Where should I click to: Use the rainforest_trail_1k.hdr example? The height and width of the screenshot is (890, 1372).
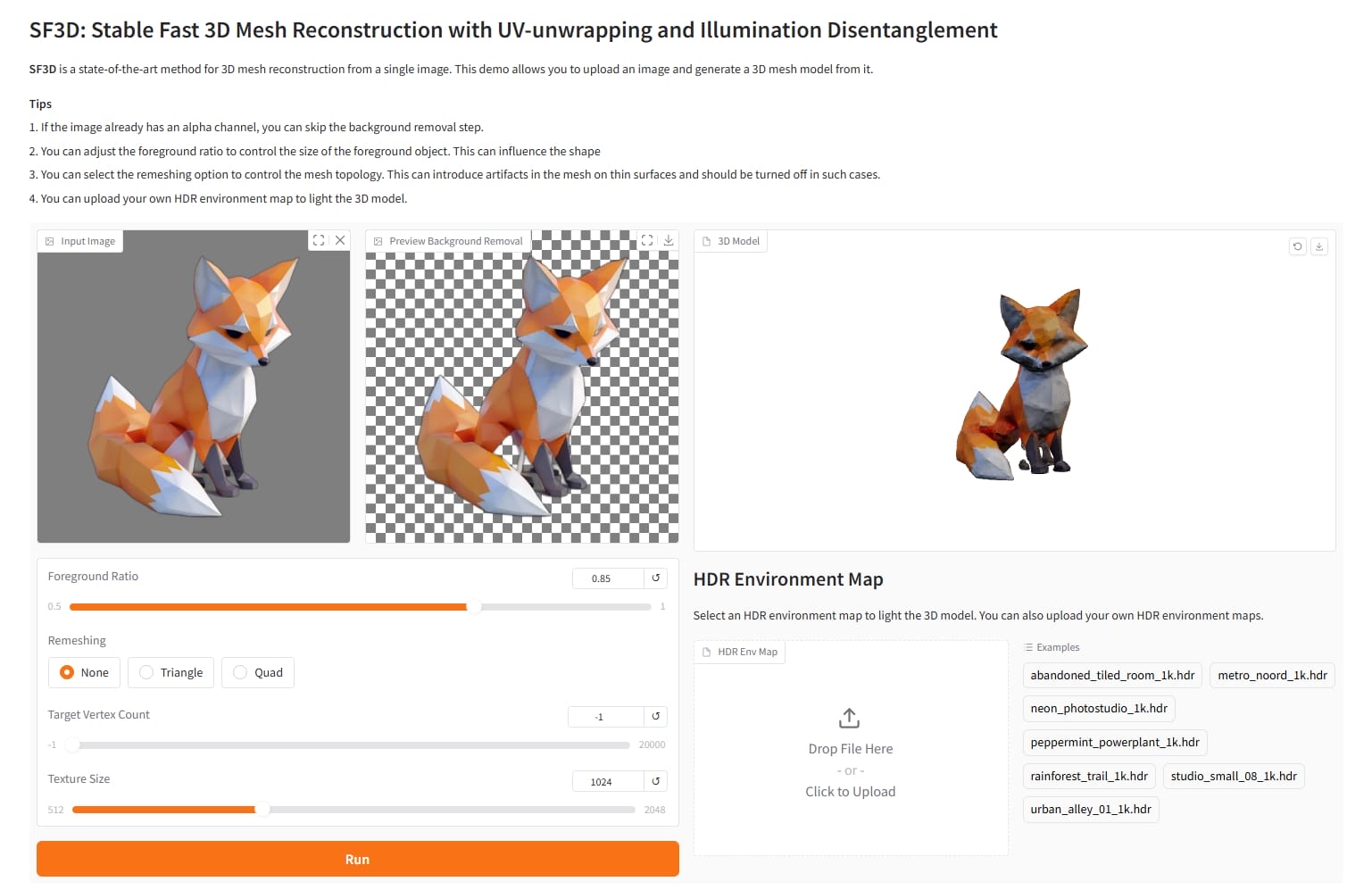point(1089,777)
